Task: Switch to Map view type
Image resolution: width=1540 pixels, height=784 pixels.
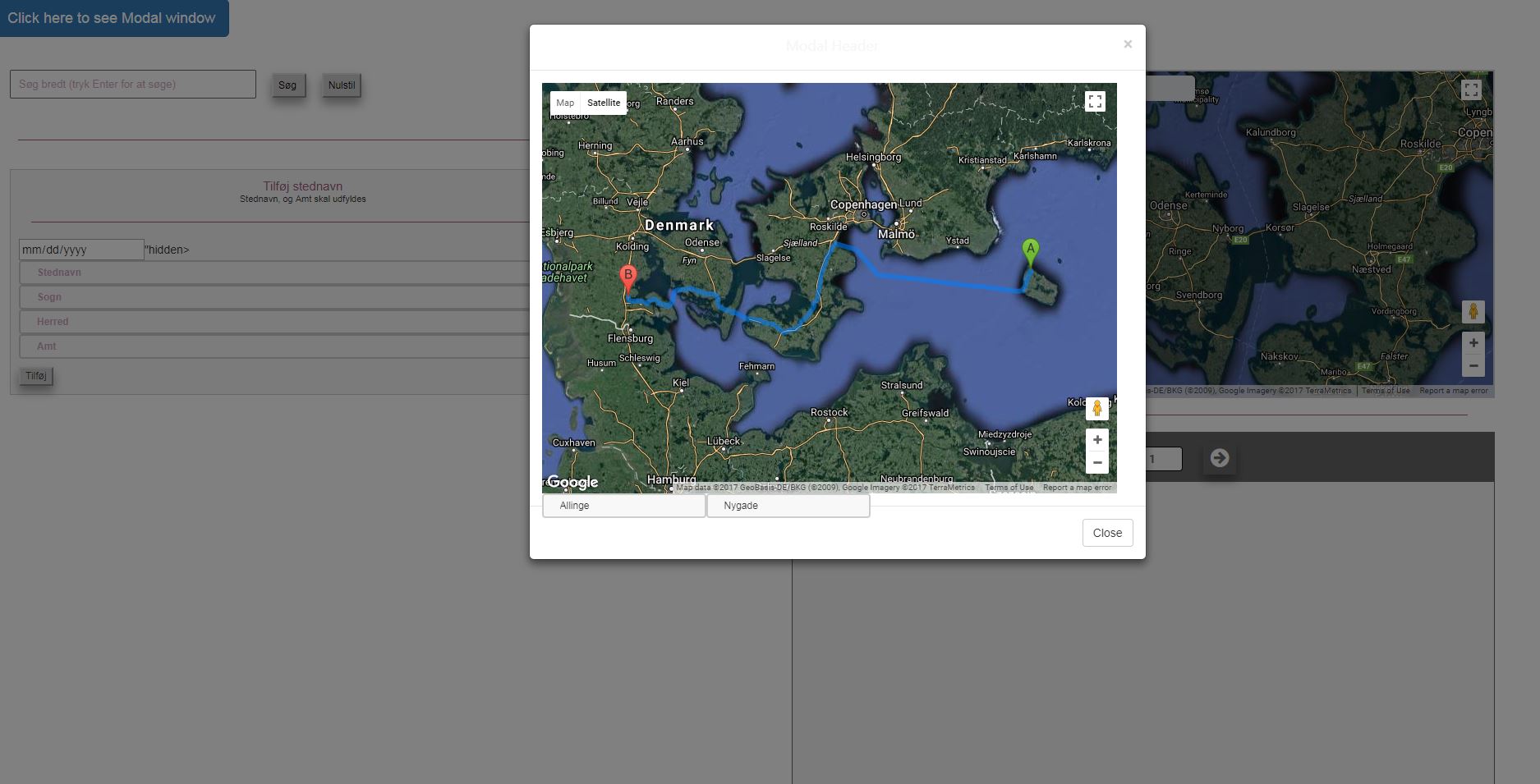Action: pyautogui.click(x=565, y=103)
